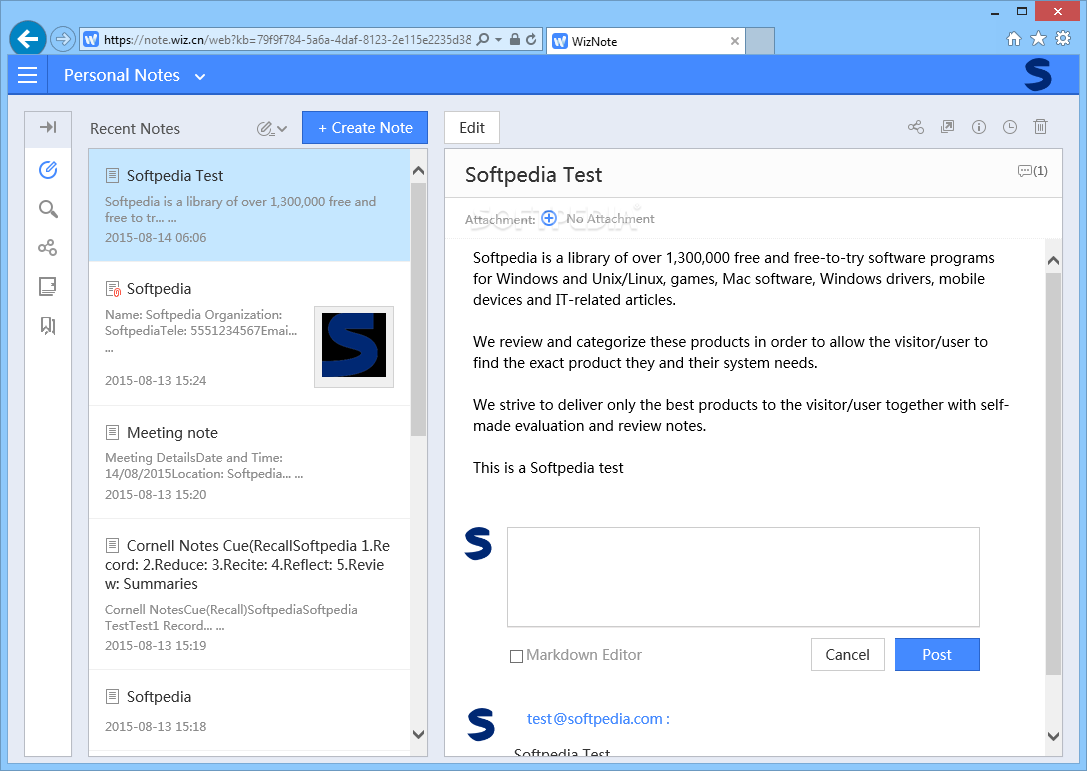Viewport: 1087px width, 771px height.
Task: Click the Edit button
Action: click(471, 128)
